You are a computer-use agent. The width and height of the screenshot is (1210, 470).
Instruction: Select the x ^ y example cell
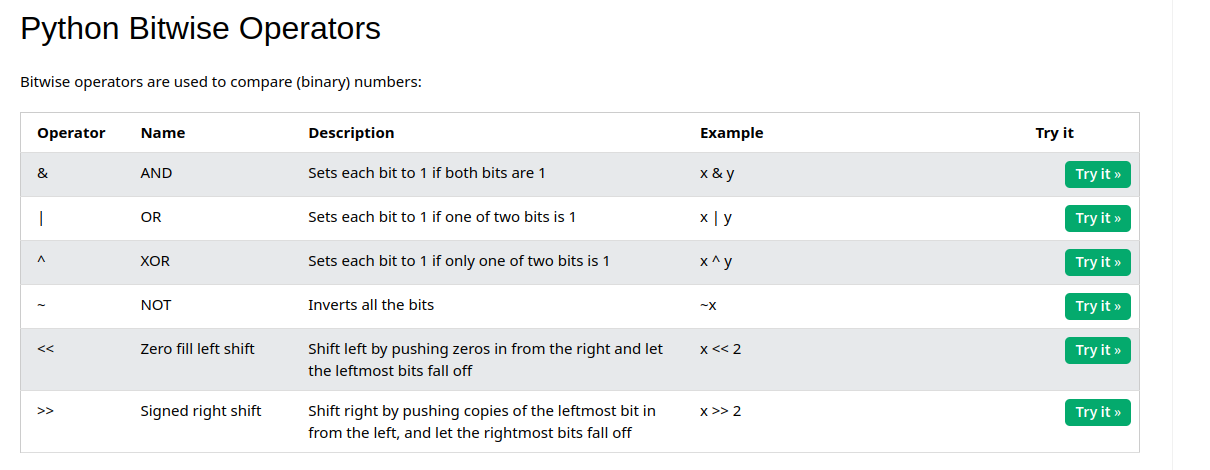pos(716,261)
